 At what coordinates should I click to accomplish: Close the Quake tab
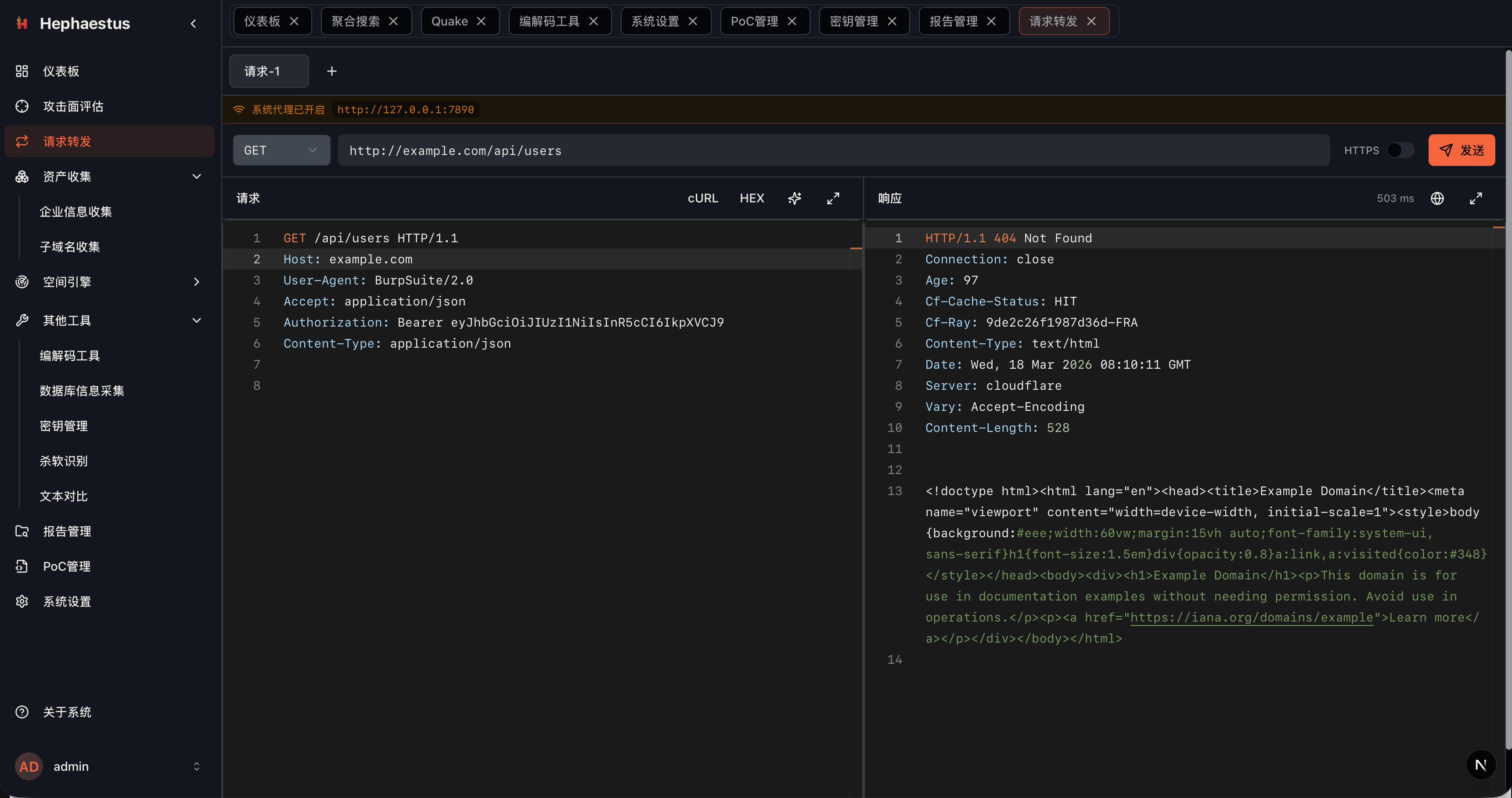481,21
